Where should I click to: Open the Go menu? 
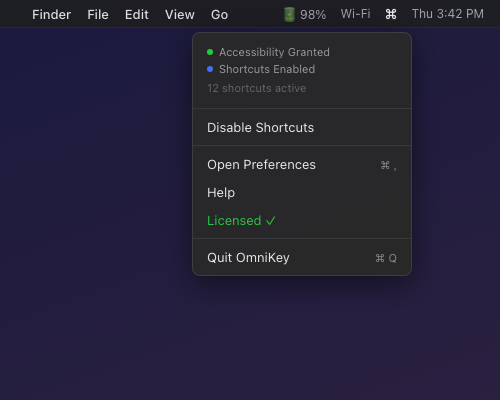tap(219, 15)
